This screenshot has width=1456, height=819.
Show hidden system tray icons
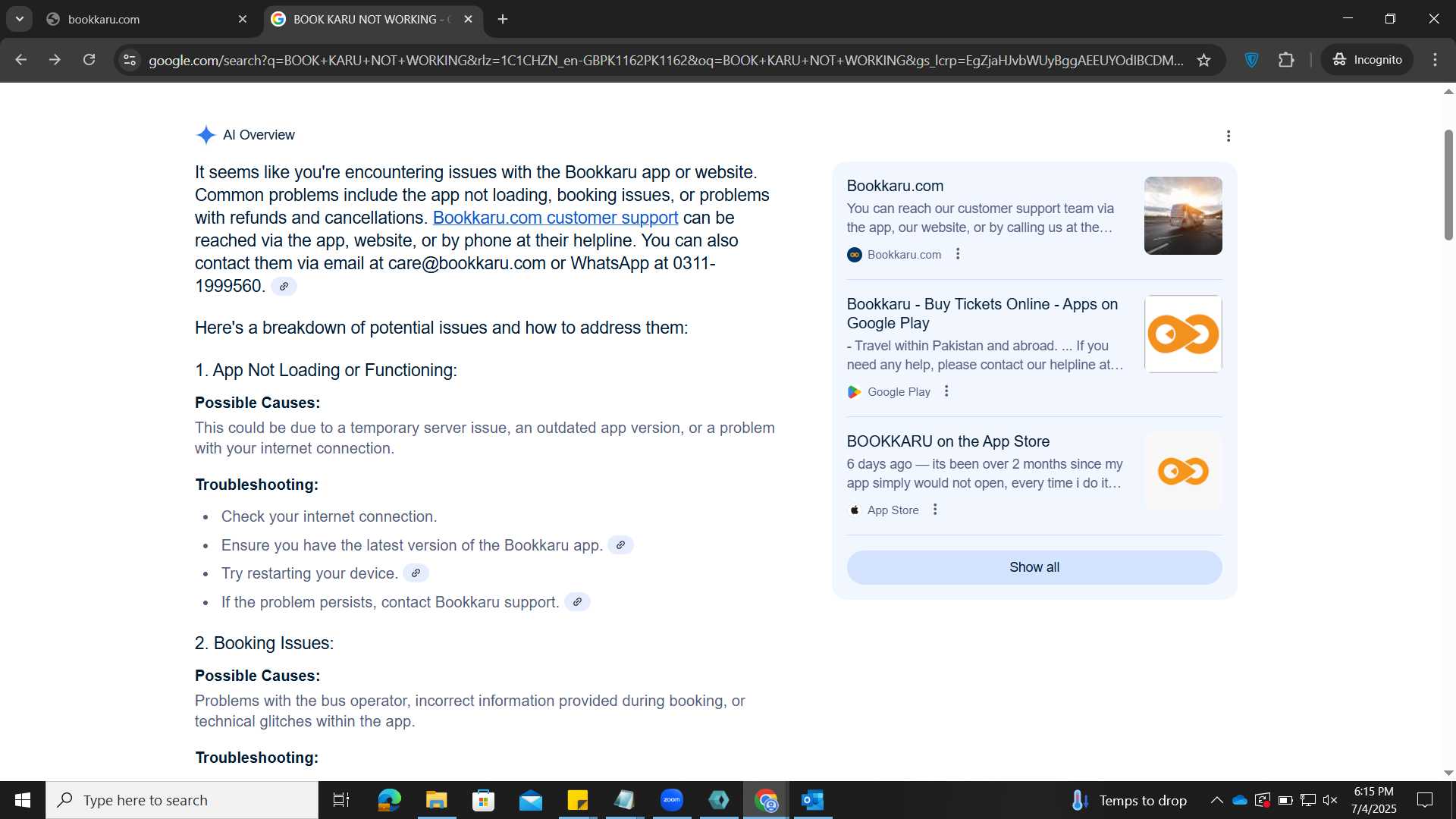(1216, 800)
